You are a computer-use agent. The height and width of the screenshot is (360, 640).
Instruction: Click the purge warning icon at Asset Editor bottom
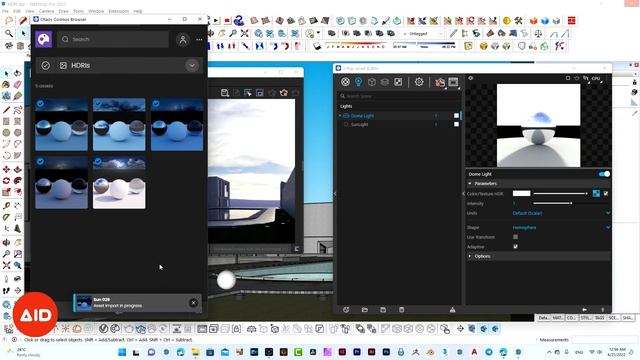pyautogui.click(x=452, y=310)
